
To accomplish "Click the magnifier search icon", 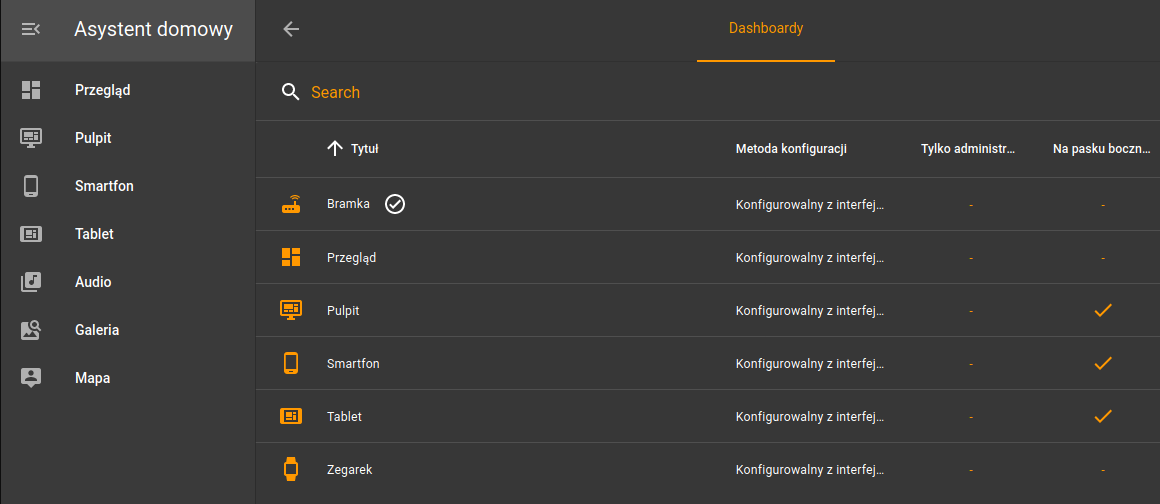I will point(291,93).
